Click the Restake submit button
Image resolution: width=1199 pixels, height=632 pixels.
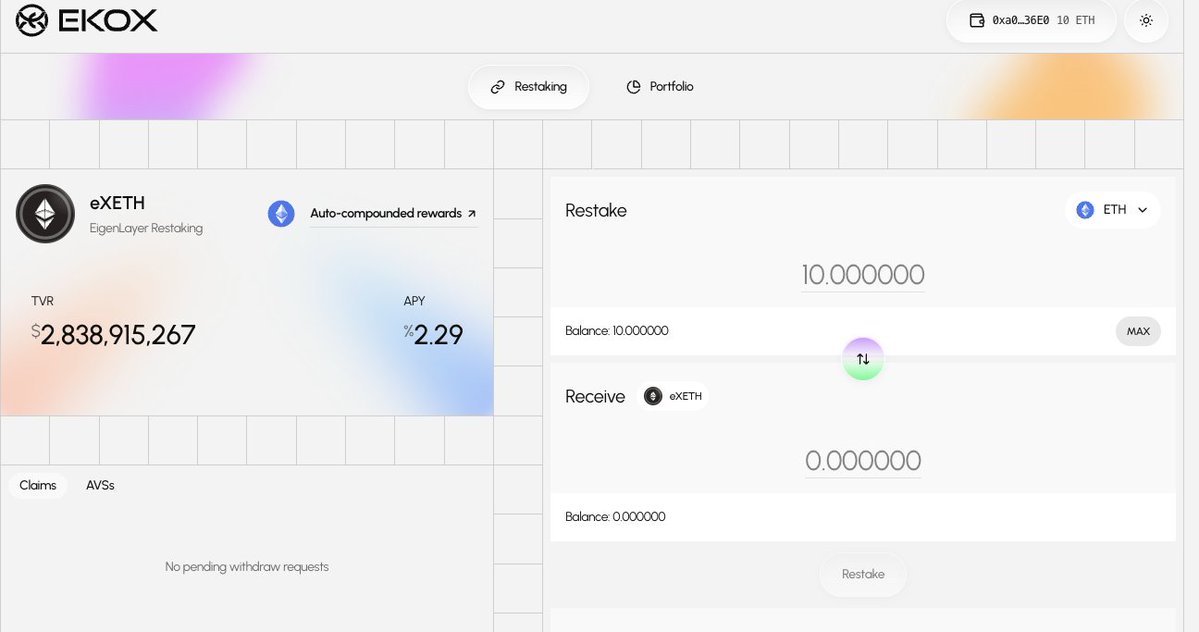863,575
